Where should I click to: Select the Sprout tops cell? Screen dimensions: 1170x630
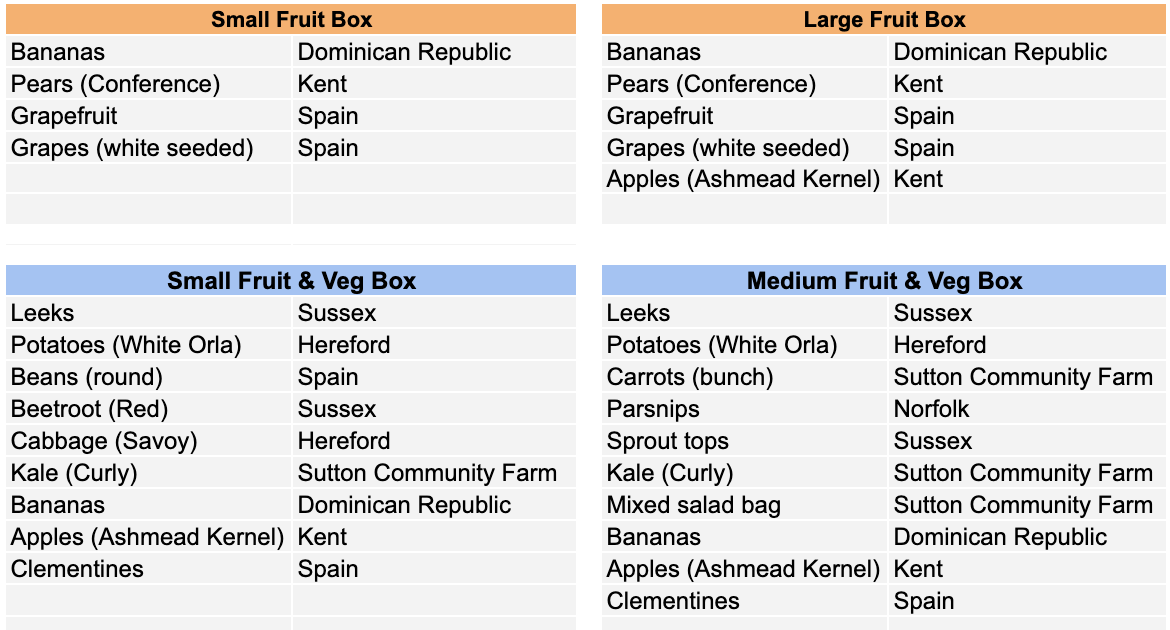745,441
